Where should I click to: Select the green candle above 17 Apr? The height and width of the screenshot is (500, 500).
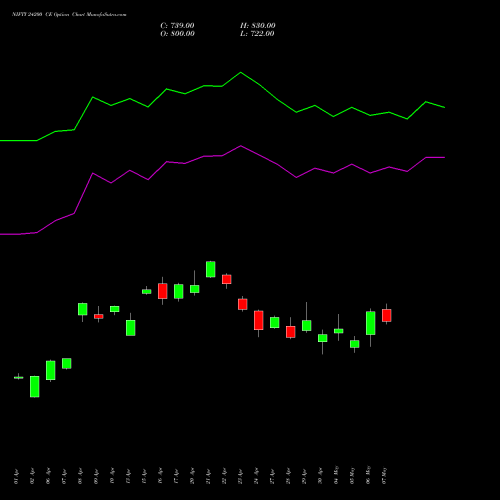(179, 291)
